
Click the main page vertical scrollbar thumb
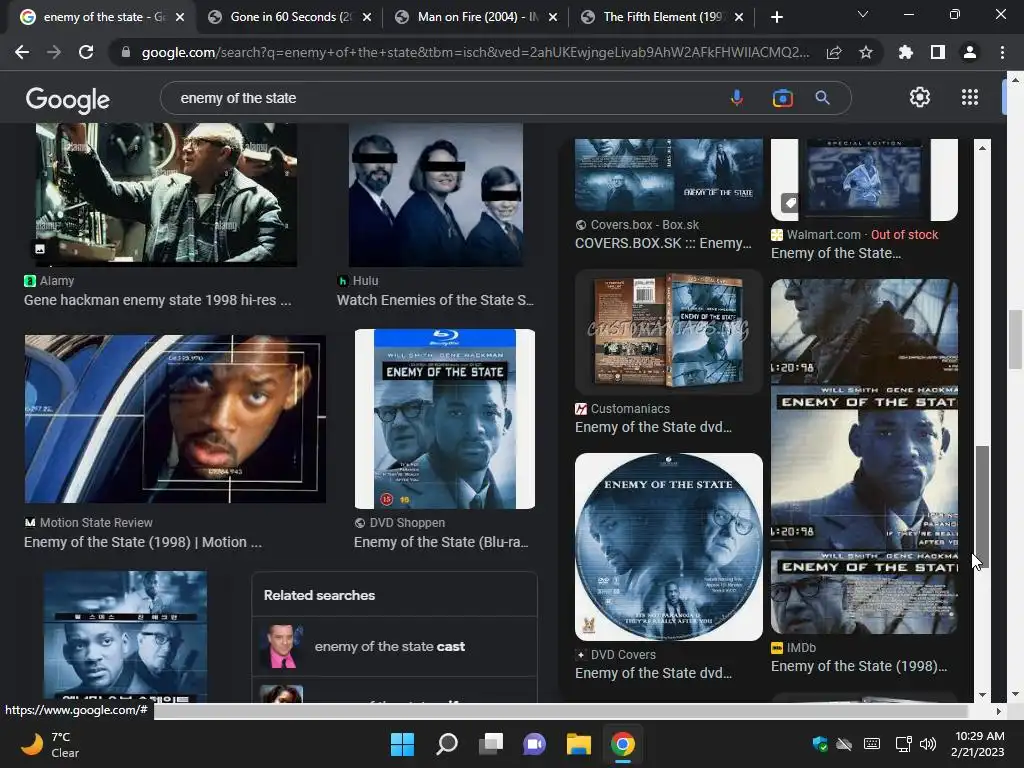point(1015,340)
